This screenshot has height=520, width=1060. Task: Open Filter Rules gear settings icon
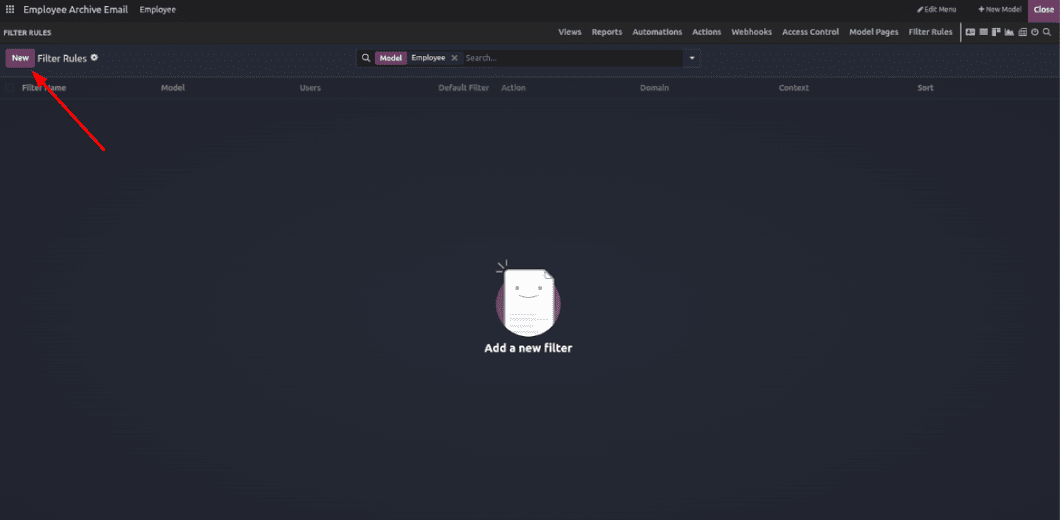pos(94,57)
